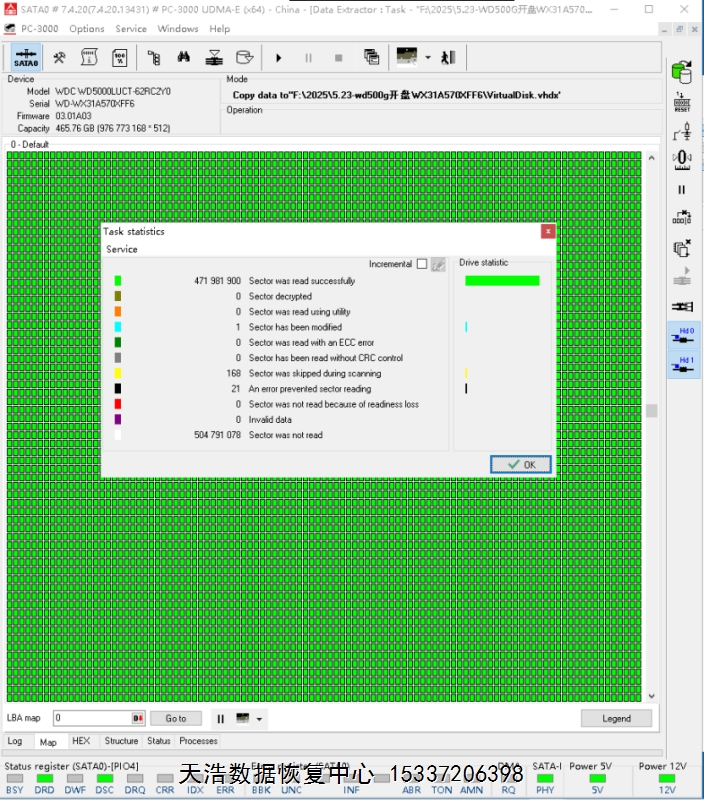Click the exit running-man toolbar icon
This screenshot has height=800, width=704.
451,57
